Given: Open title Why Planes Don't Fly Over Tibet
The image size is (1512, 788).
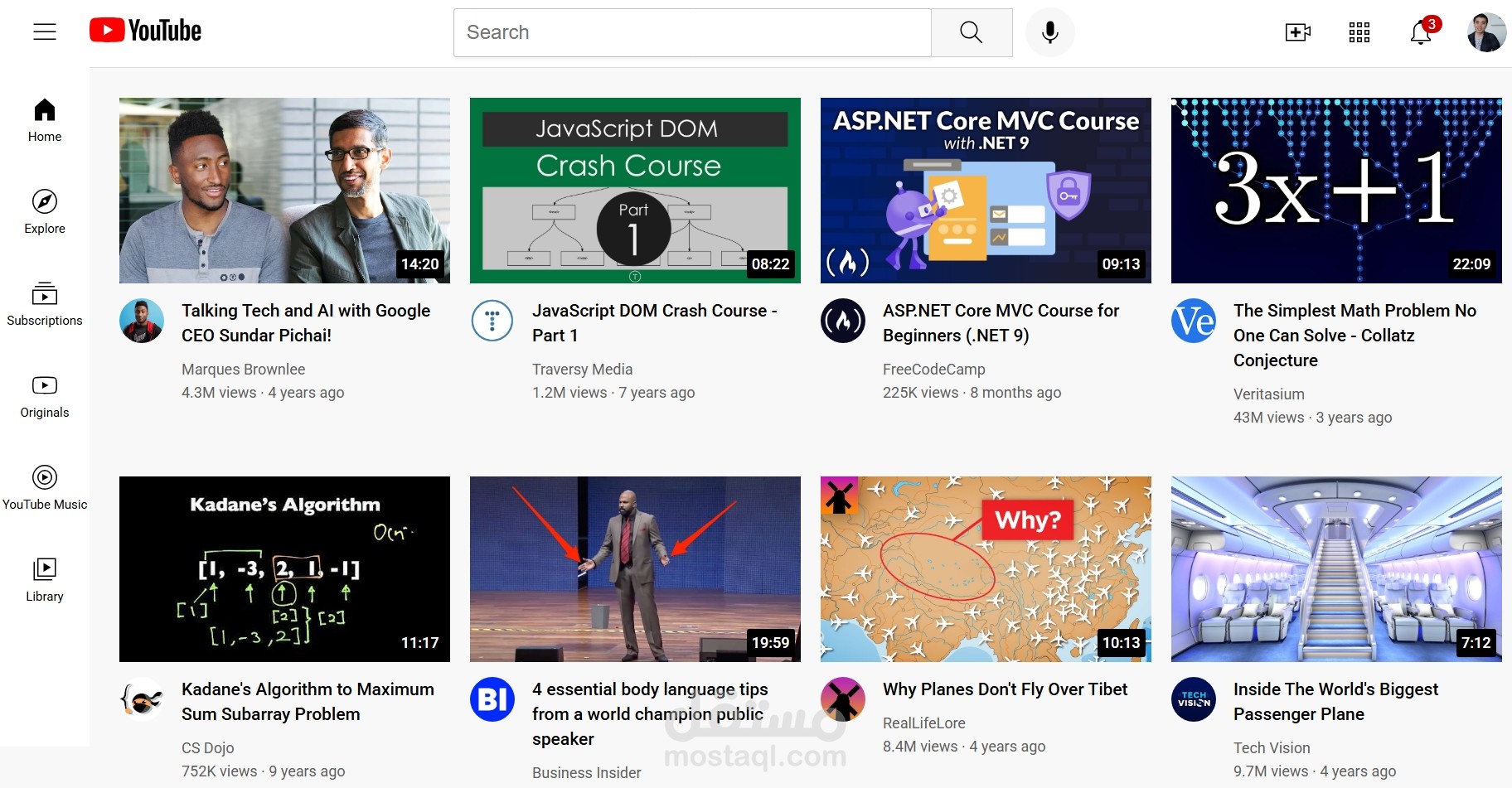Looking at the screenshot, I should tap(1005, 689).
